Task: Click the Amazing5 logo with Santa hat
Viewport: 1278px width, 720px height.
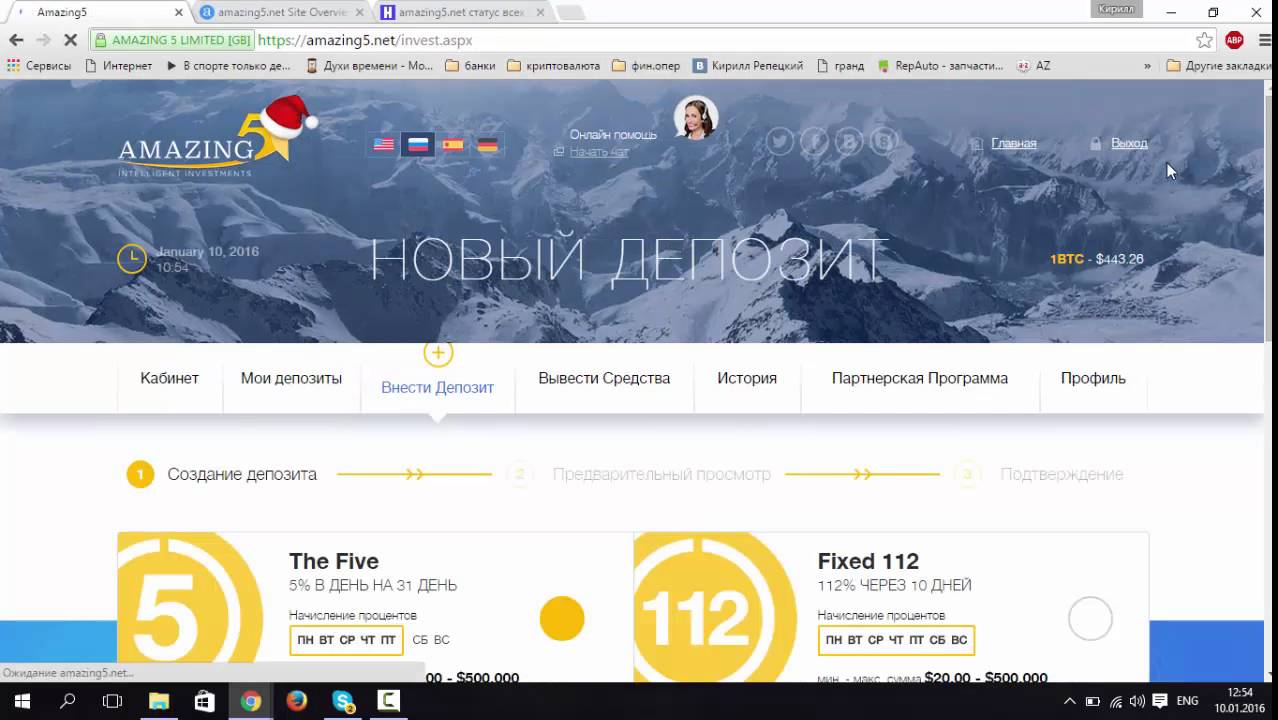Action: 218,136
